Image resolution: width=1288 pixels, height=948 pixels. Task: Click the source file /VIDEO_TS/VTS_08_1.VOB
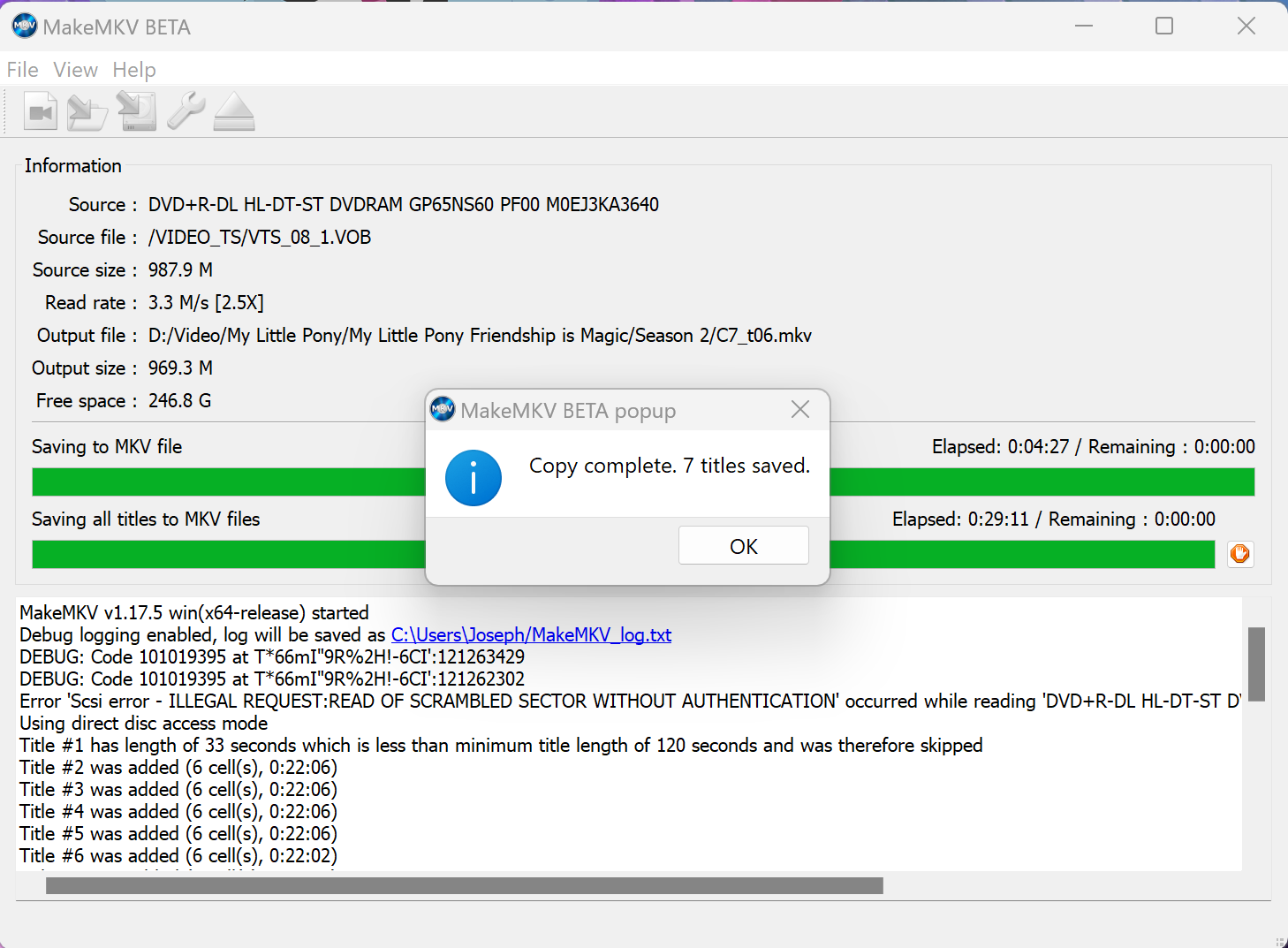tap(260, 238)
